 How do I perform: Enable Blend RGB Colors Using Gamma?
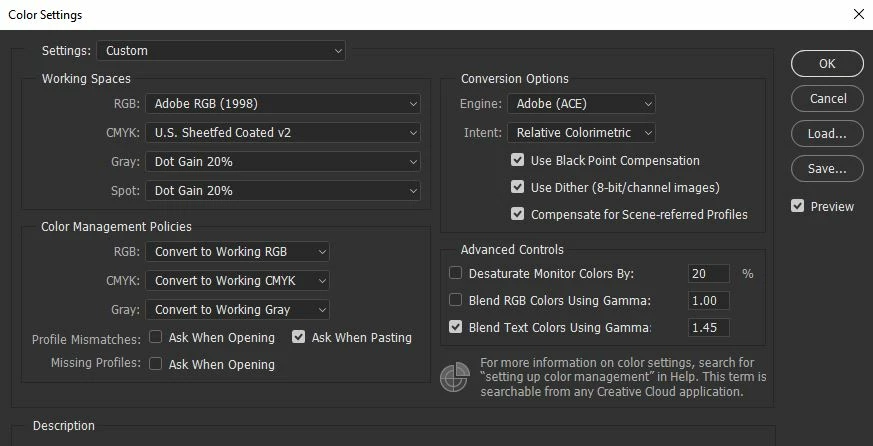456,300
